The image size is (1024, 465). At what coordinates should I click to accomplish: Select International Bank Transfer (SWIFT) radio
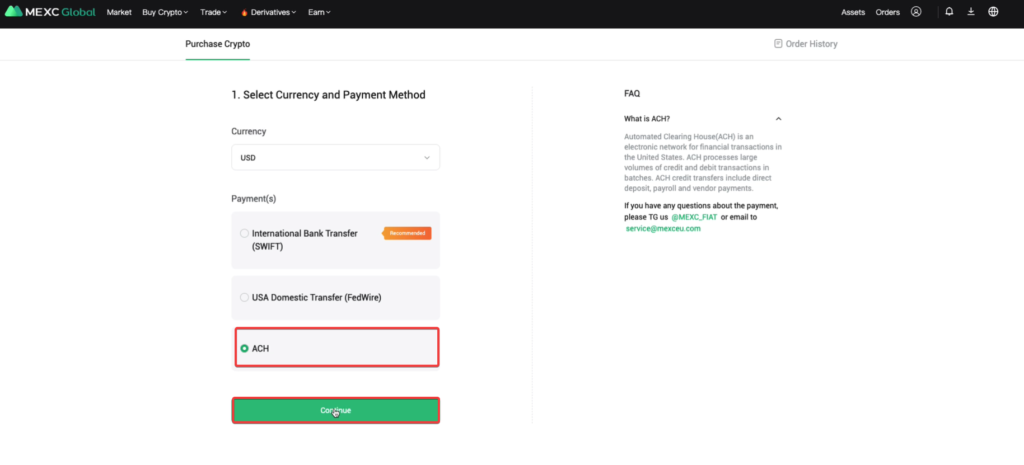tap(244, 233)
